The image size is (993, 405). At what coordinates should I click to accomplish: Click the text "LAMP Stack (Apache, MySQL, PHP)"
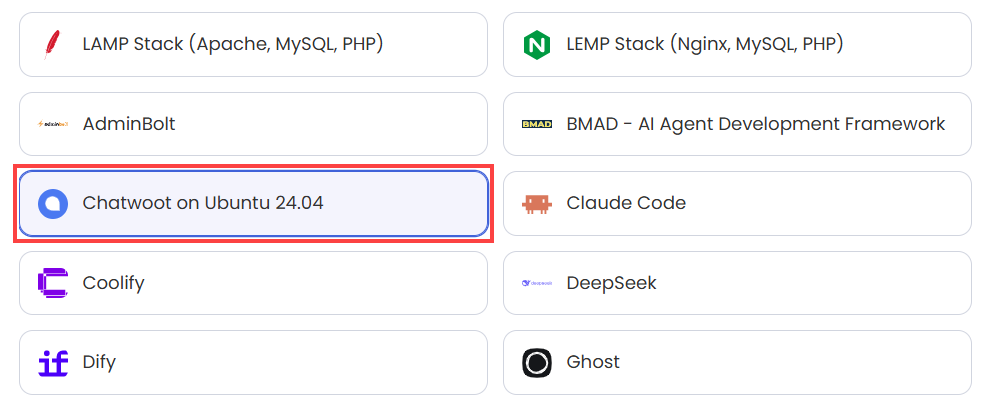click(233, 44)
